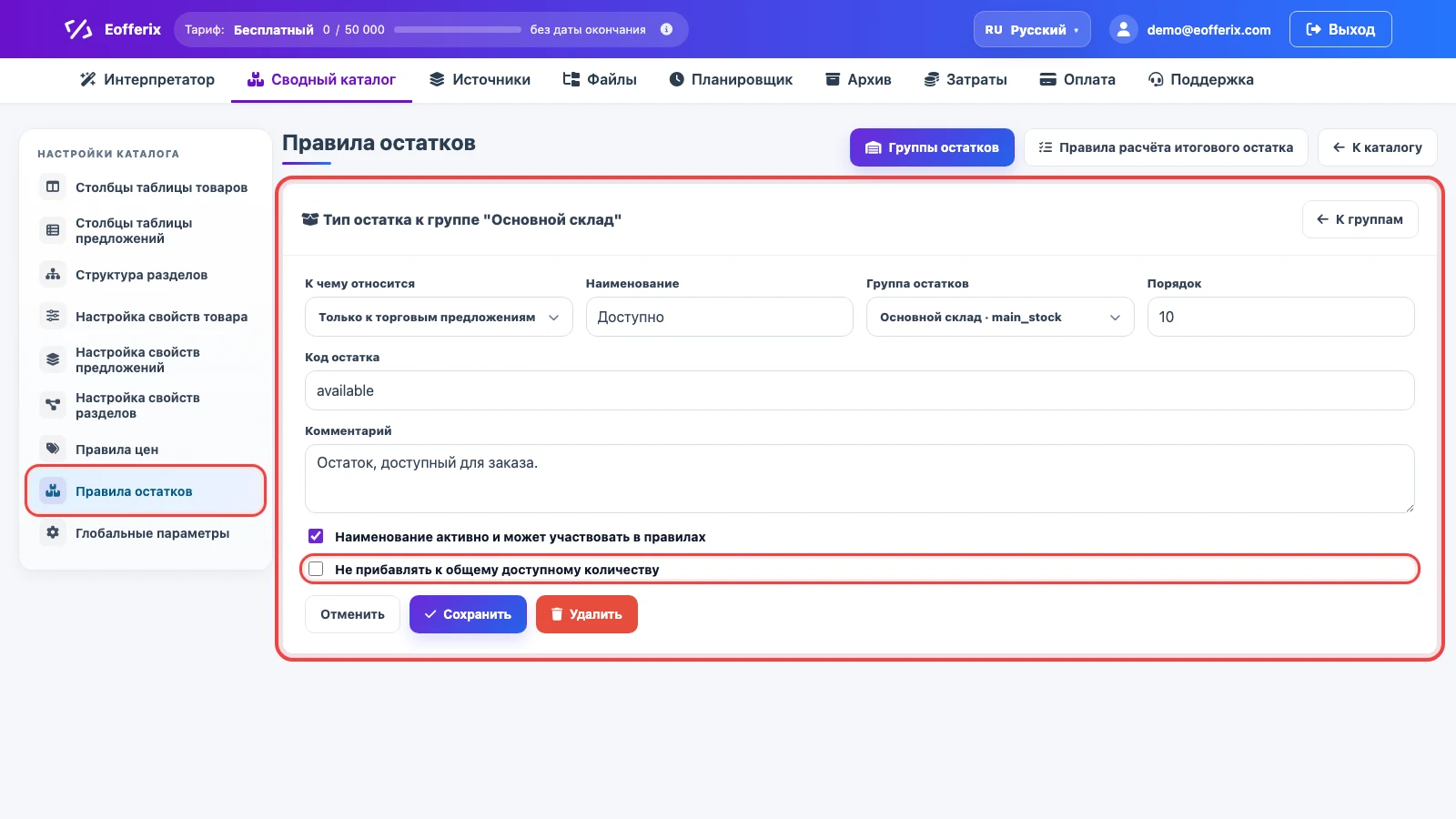Click the 'К каталогу' button

[x=1378, y=147]
